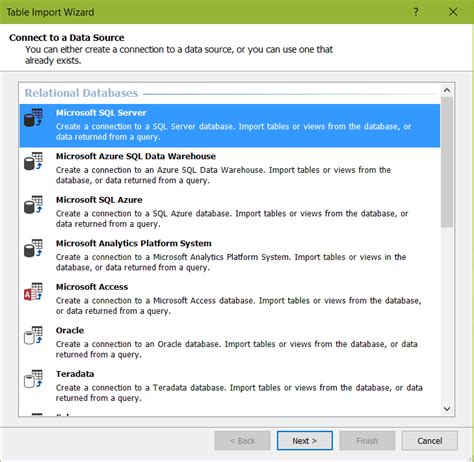Click the scroll up arrow of the list
Image resolution: width=474 pixels, height=462 pixels.
click(x=447, y=90)
